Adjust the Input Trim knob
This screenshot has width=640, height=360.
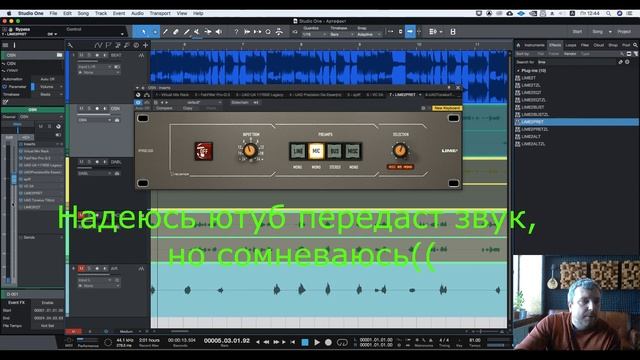point(250,151)
